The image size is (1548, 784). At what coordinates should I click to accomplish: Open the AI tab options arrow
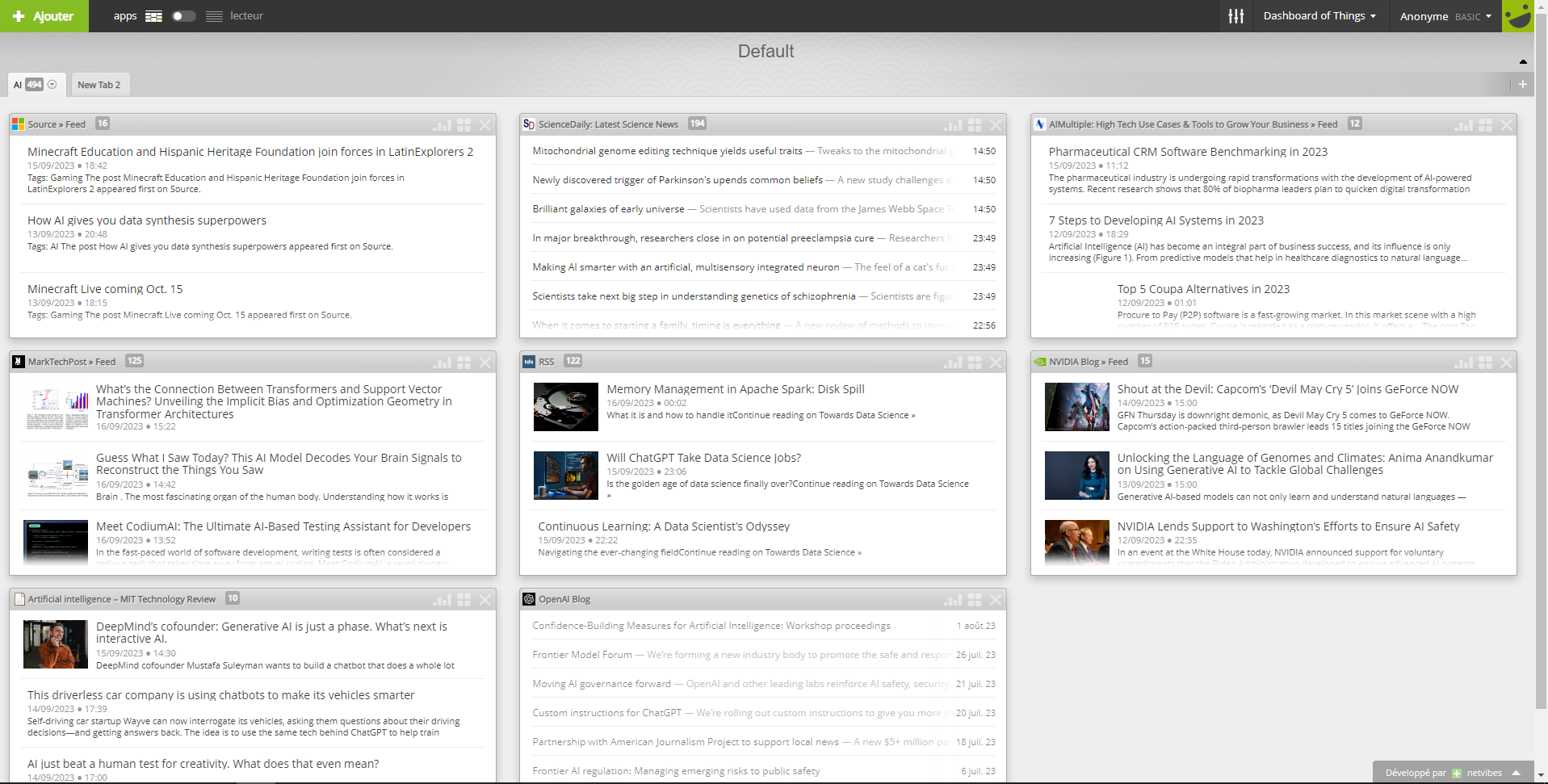click(52, 85)
